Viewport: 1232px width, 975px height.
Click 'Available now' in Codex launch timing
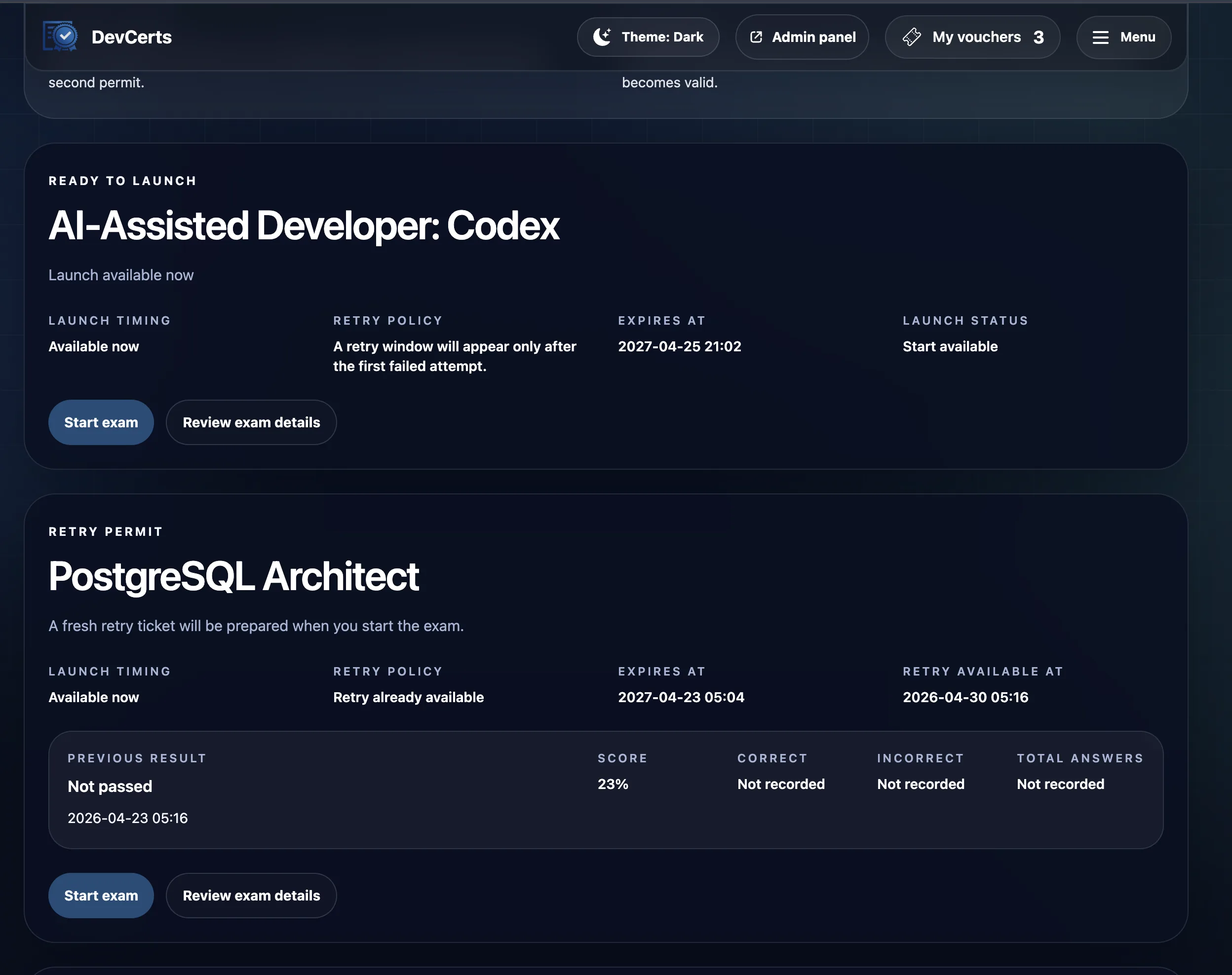tap(94, 346)
